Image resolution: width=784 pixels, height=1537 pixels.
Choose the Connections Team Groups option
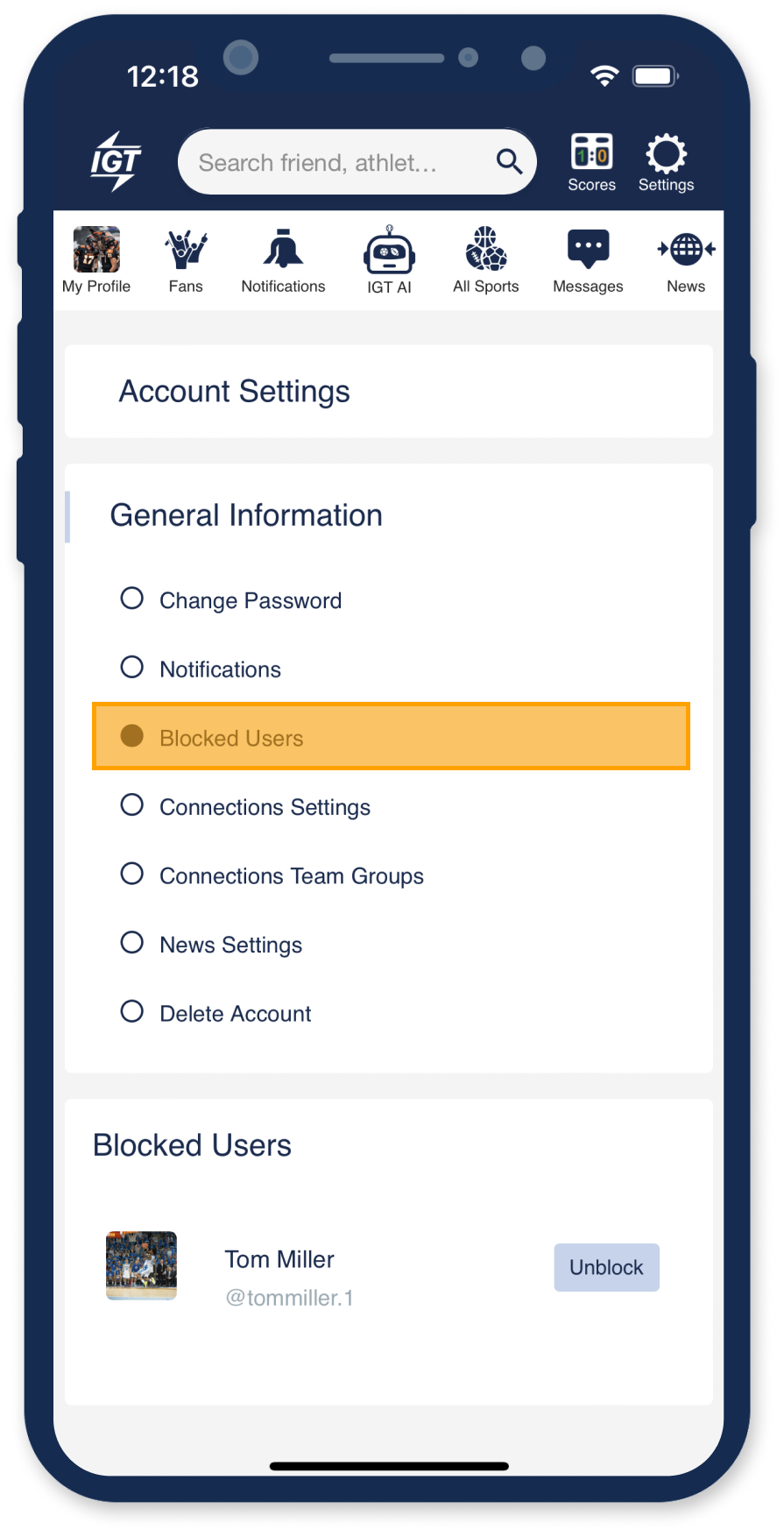pos(272,876)
